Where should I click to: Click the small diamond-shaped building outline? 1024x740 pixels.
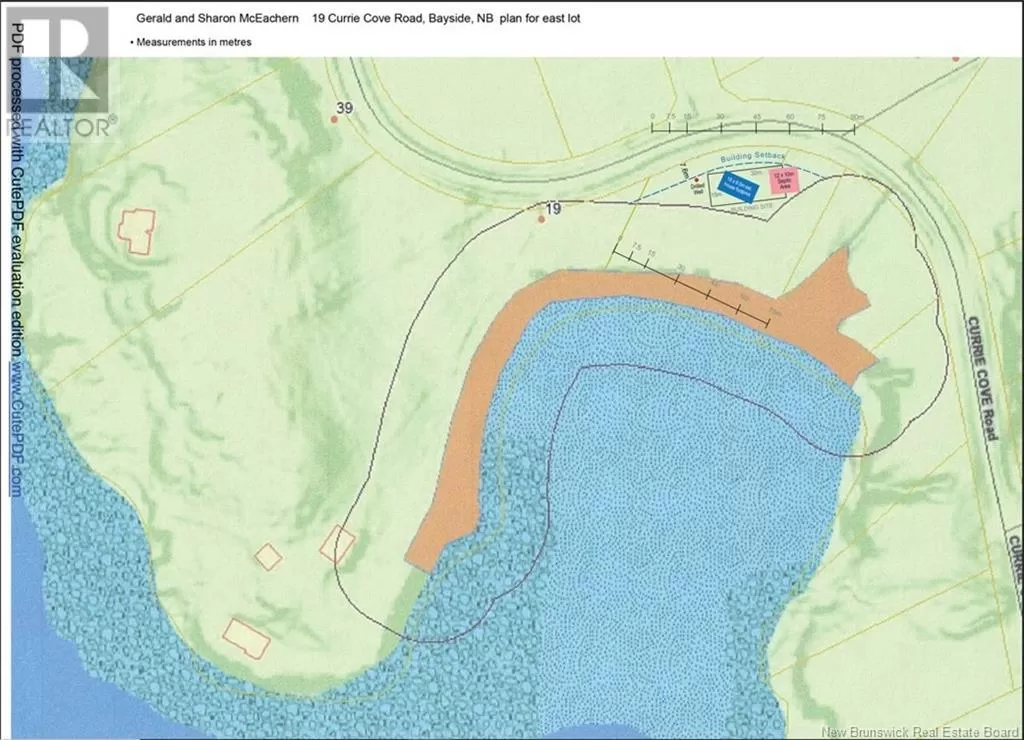[268, 557]
